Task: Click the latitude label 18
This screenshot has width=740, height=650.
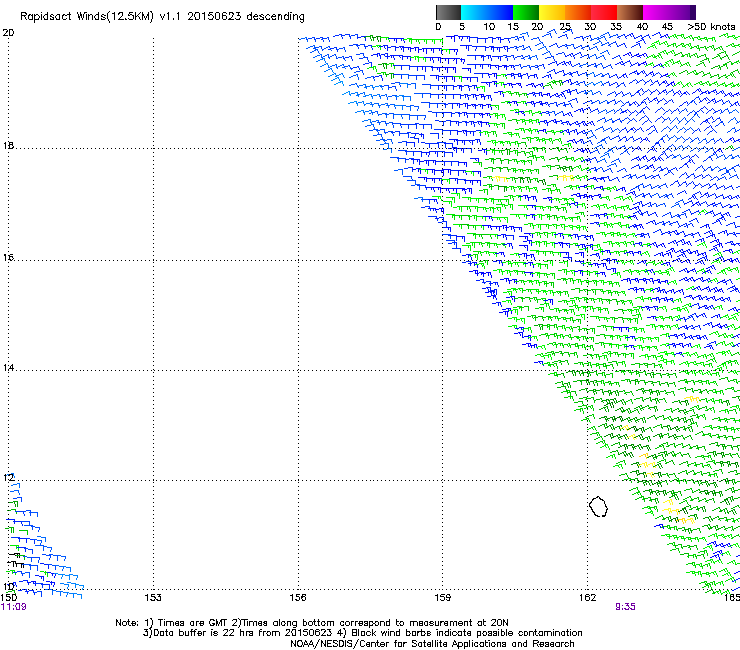Action: click(8, 145)
